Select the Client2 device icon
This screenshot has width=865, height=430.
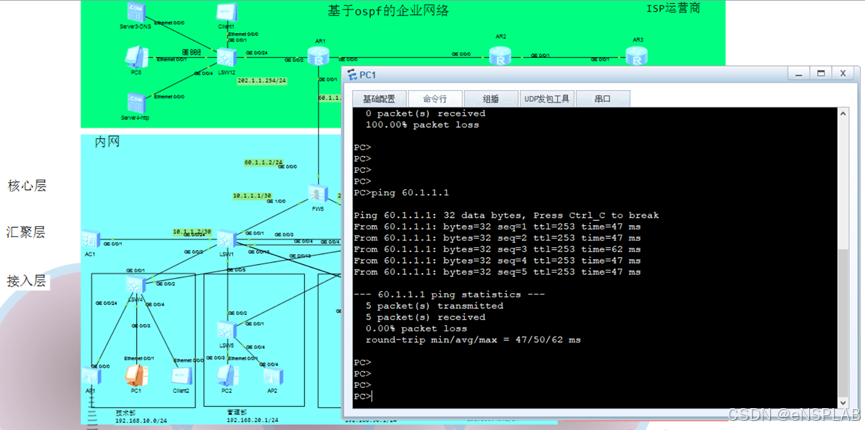pyautogui.click(x=181, y=375)
